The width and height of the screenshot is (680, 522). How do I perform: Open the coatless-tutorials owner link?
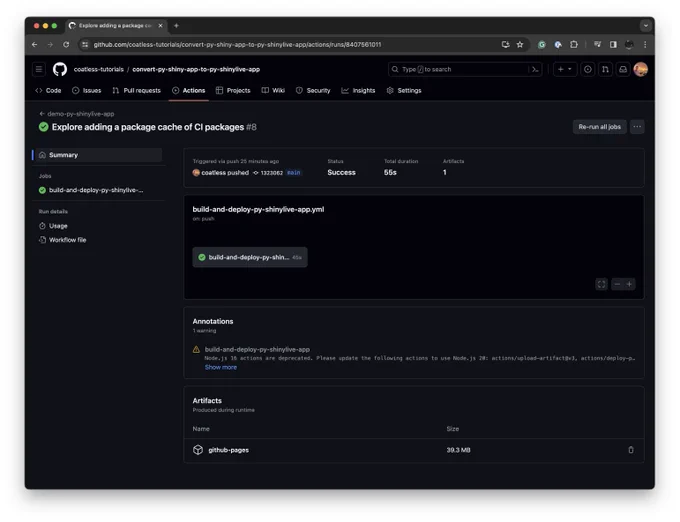tap(99, 69)
